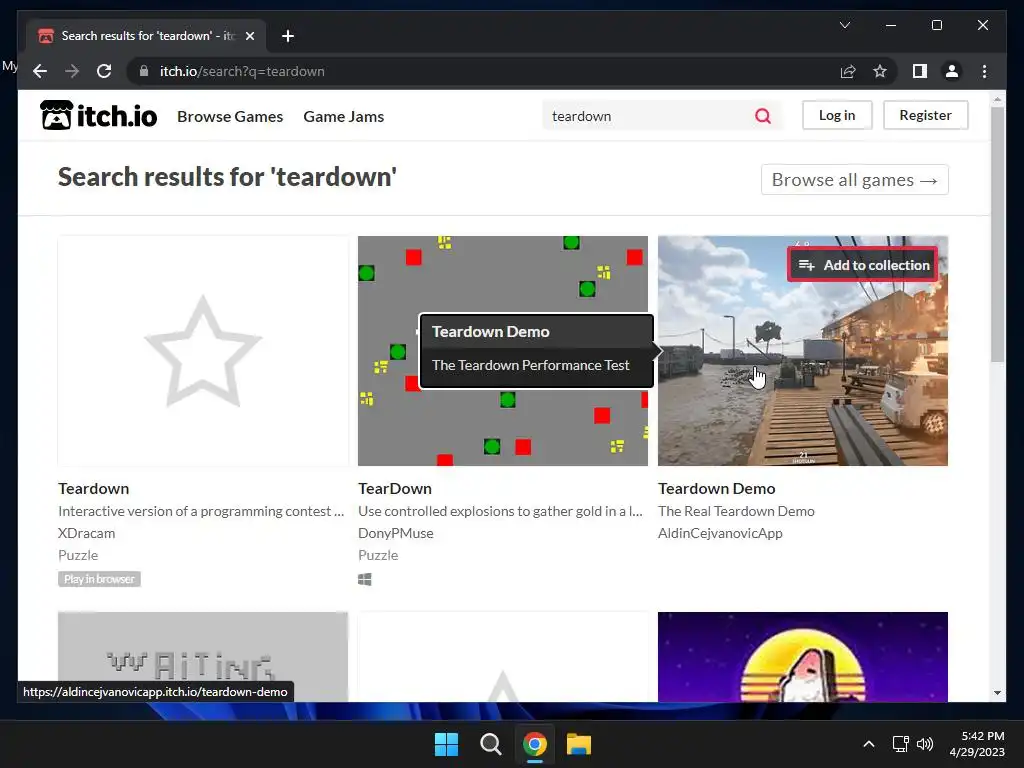1024x768 pixels.
Task: Open the Windows Start menu
Action: tap(447, 744)
